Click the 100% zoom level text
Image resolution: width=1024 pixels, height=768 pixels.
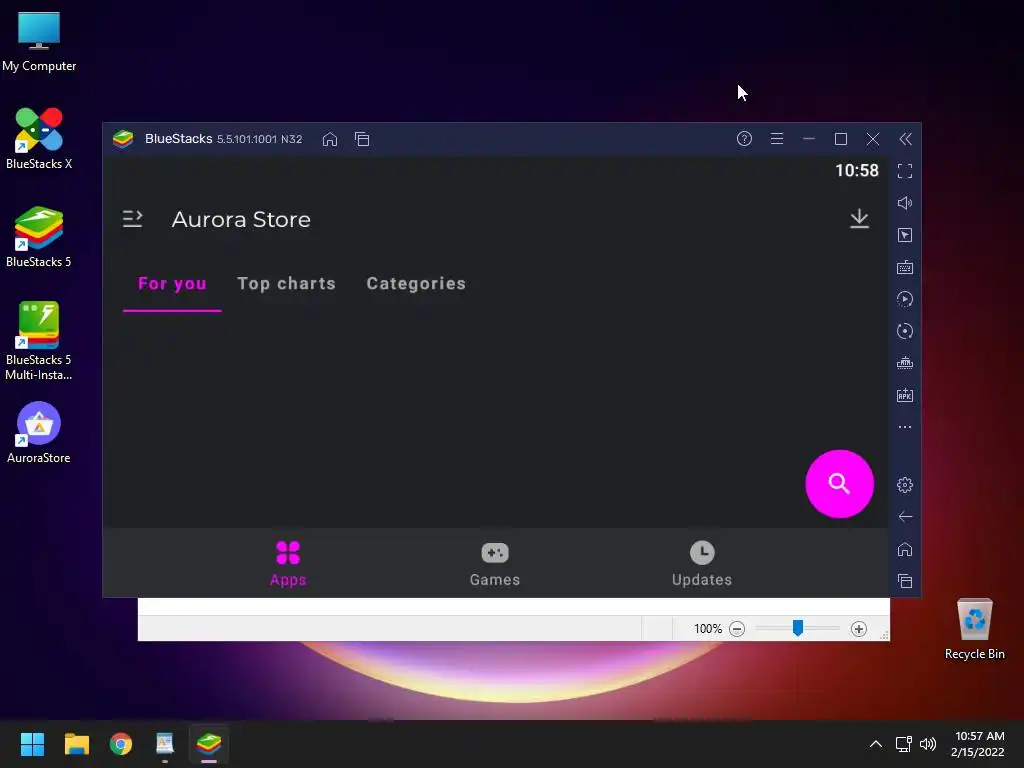(708, 629)
